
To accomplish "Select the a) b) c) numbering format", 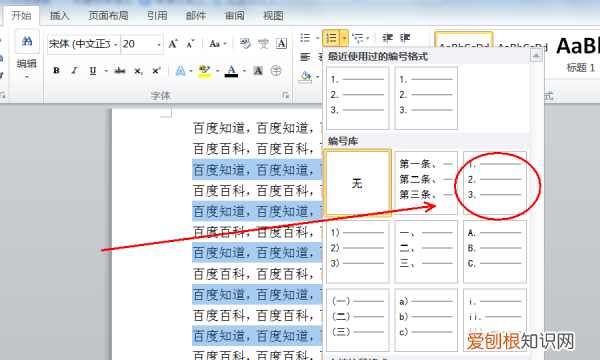I will tap(426, 320).
